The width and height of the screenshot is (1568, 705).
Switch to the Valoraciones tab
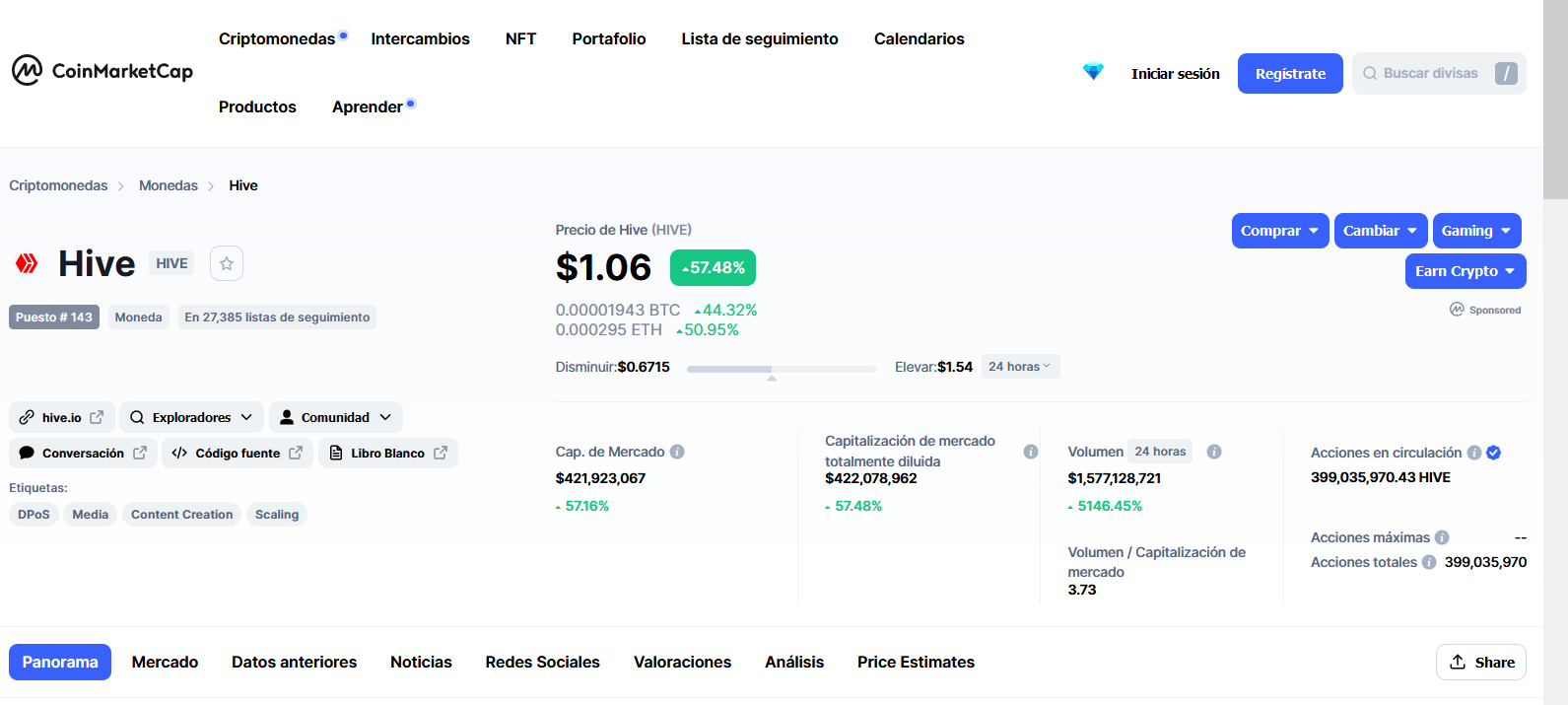[683, 663]
